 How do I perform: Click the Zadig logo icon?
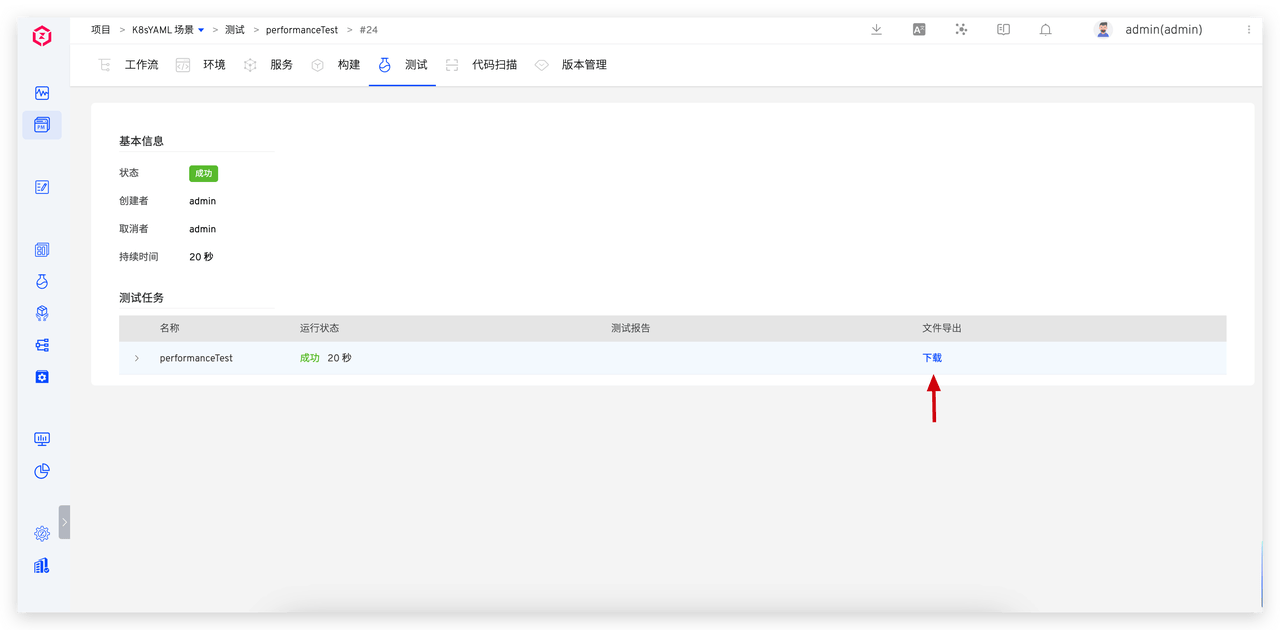point(42,37)
